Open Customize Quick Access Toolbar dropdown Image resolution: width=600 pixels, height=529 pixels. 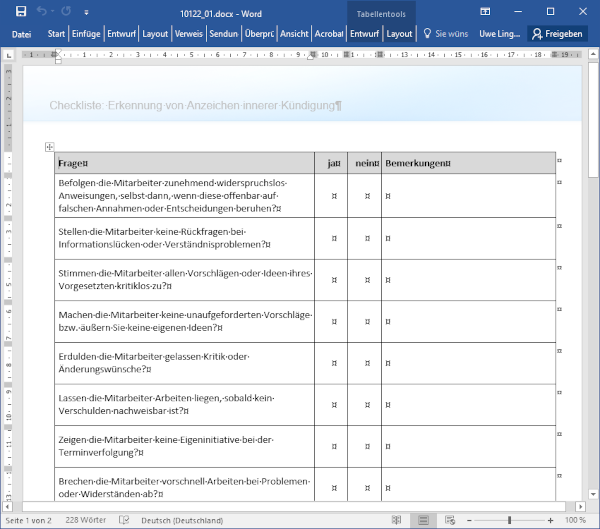point(88,12)
